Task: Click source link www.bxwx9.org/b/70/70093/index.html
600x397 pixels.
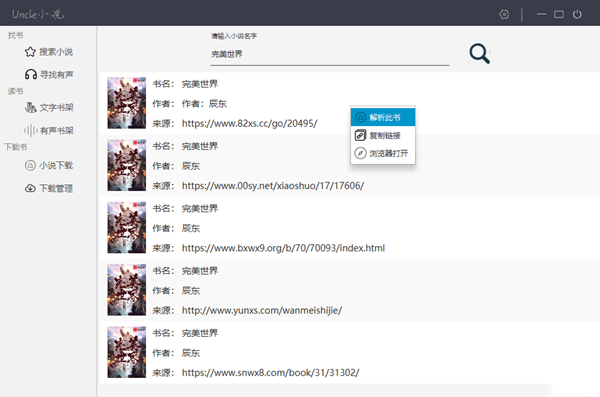Action: pyautogui.click(x=283, y=248)
